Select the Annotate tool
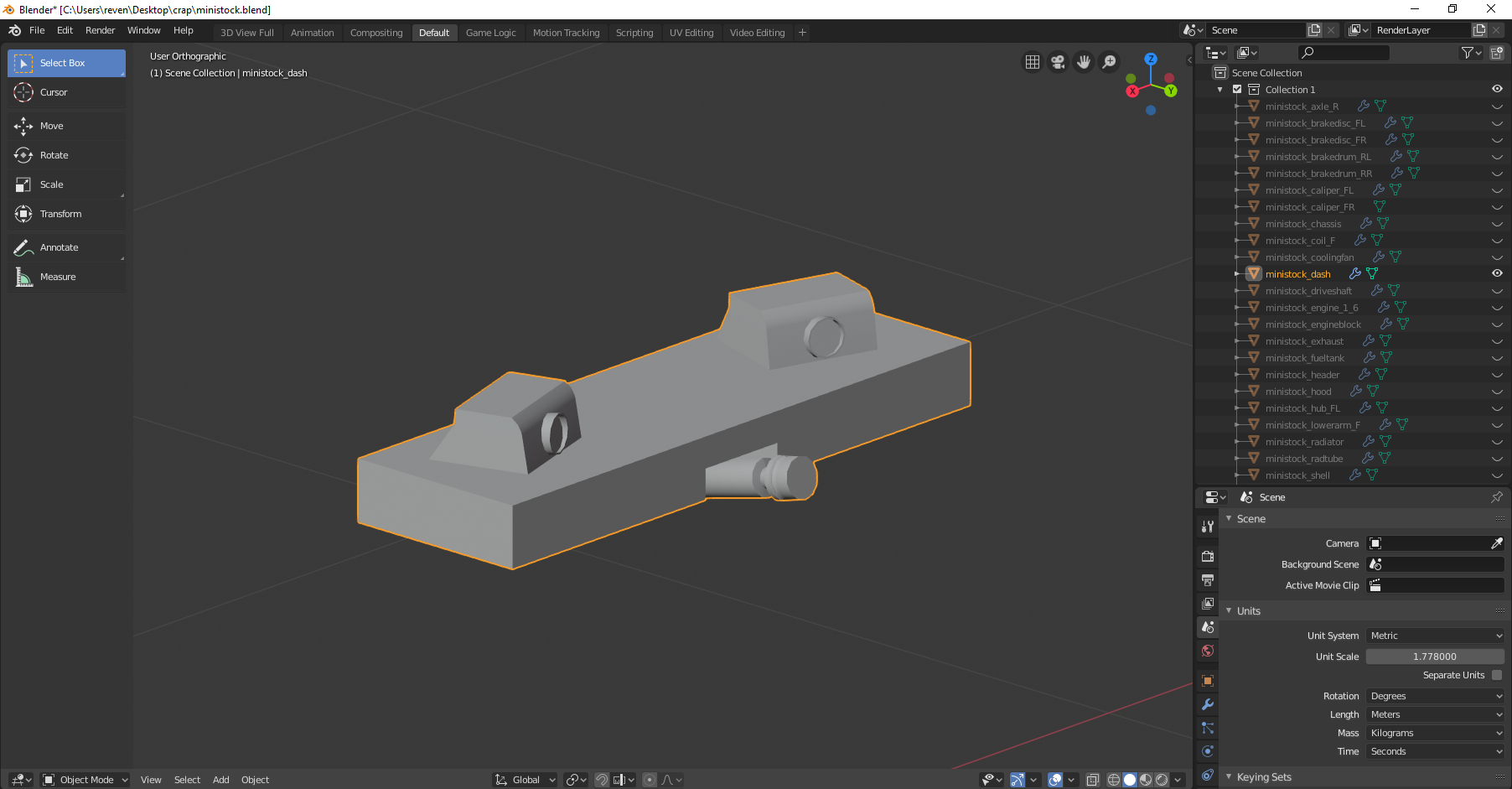This screenshot has width=1512, height=789. tap(59, 247)
